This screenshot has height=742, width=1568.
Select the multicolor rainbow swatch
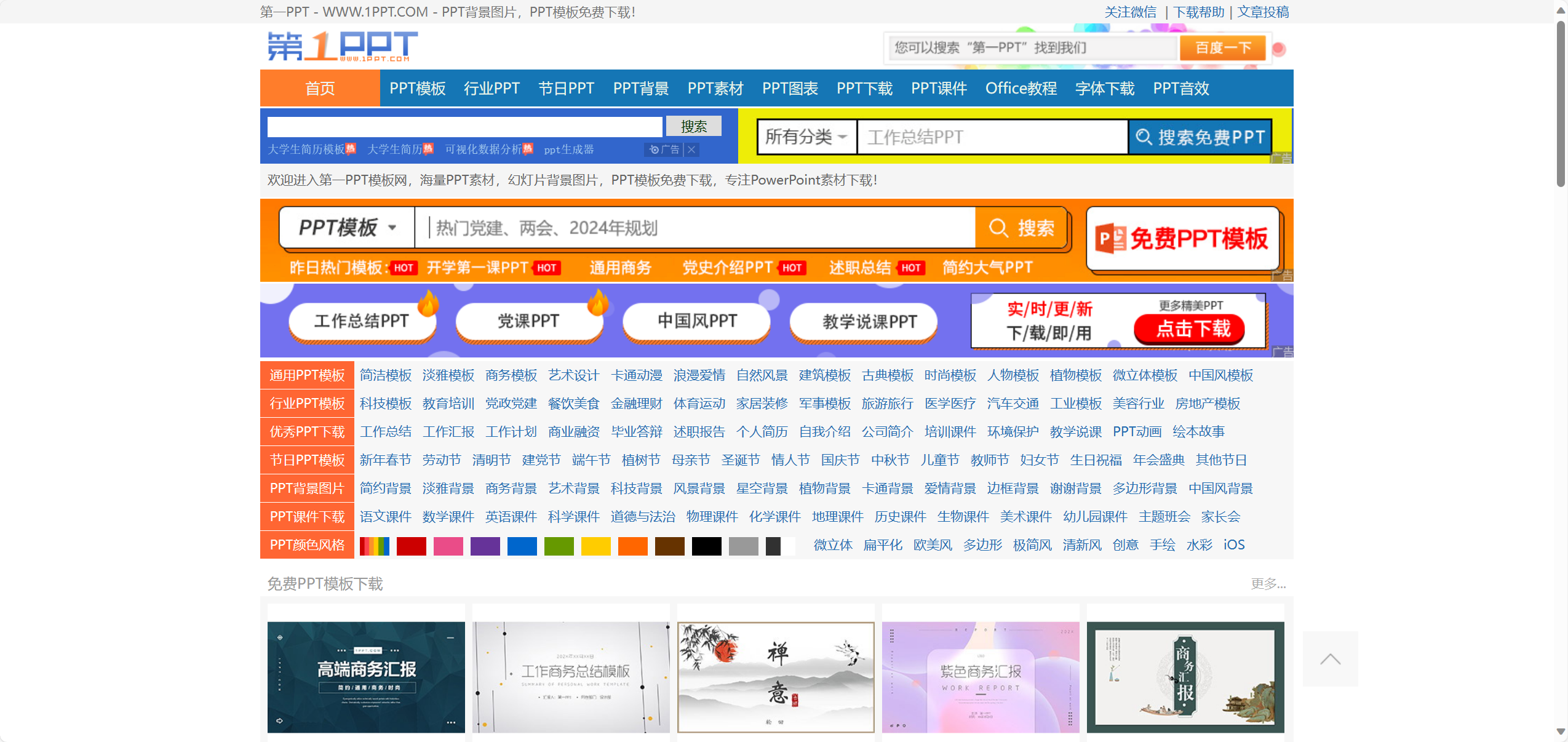[x=375, y=546]
